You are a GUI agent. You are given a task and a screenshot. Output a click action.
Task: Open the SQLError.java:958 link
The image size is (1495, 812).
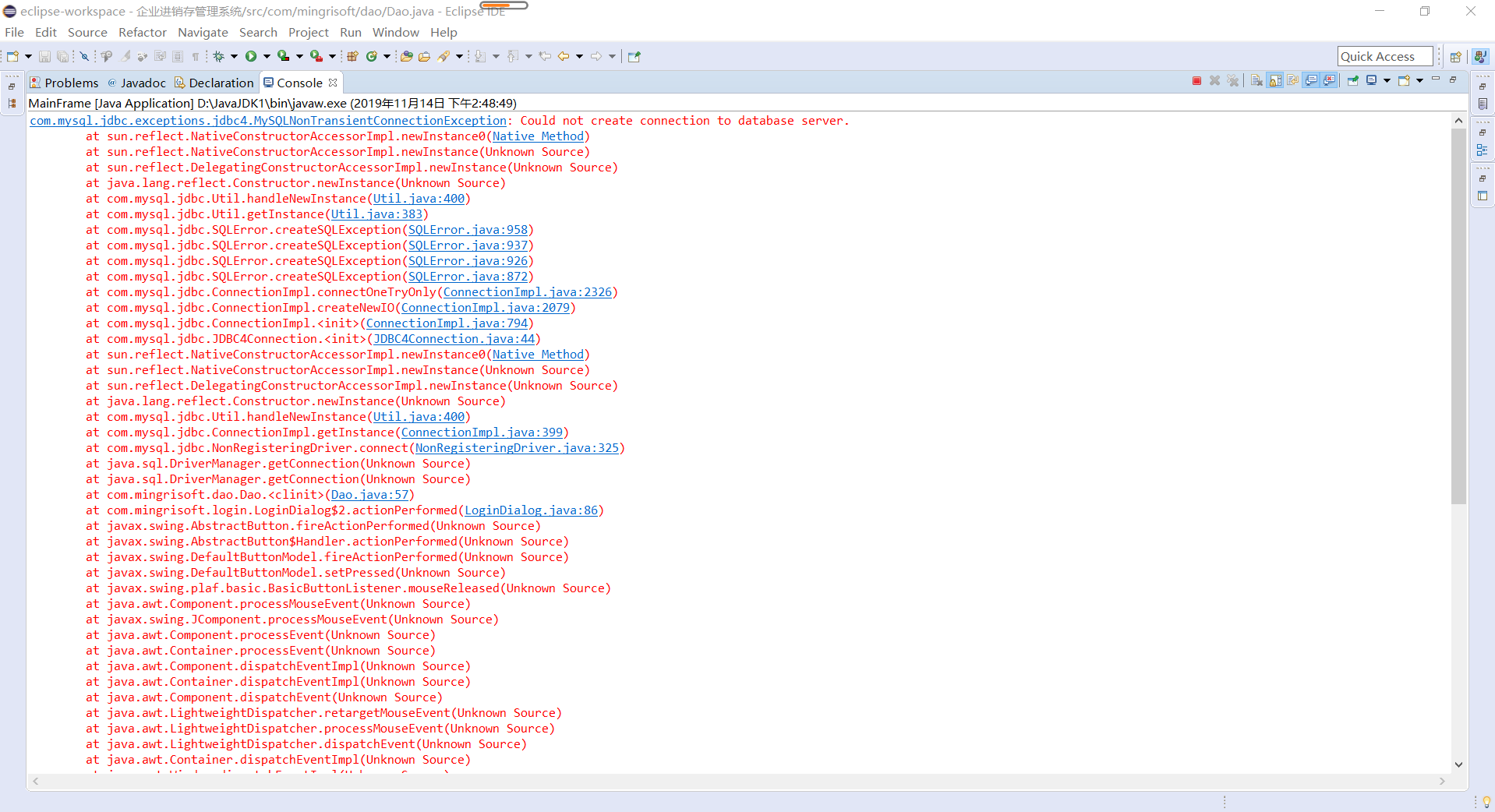coord(468,230)
